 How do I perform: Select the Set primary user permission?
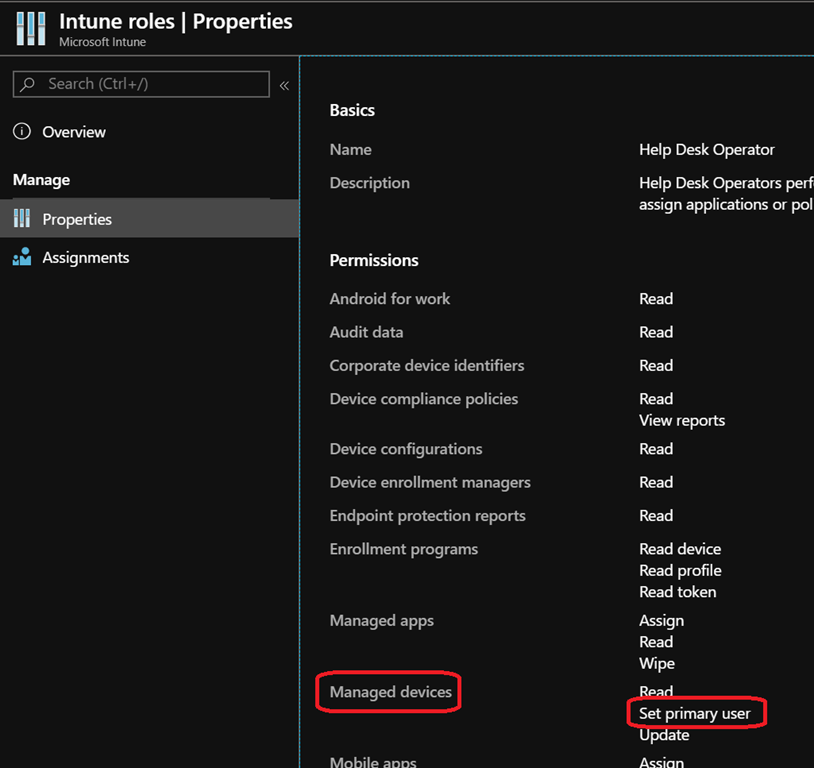[x=695, y=713]
